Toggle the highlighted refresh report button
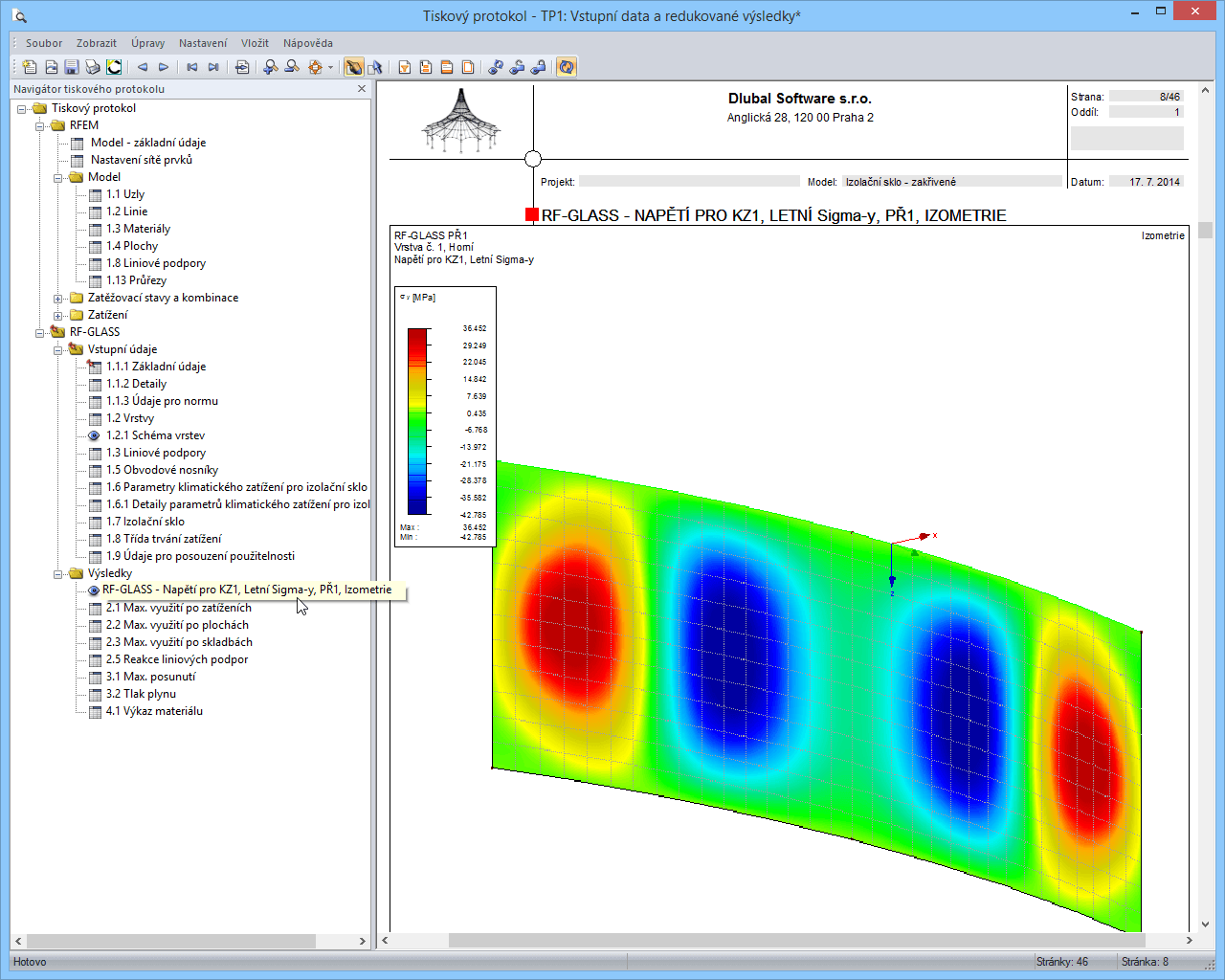Screen dimensions: 1225x980 pos(567,67)
